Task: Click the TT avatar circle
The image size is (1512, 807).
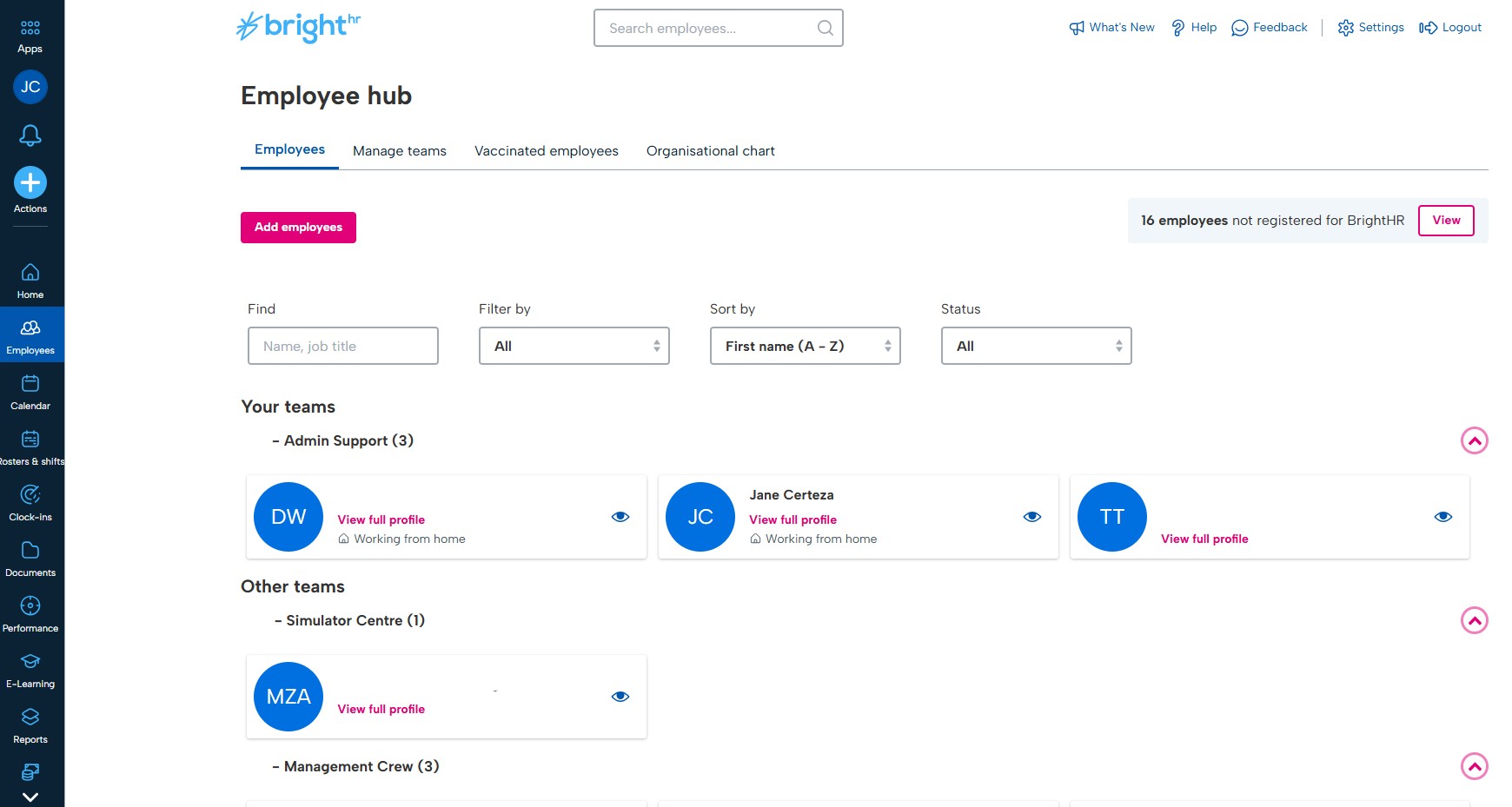Action: click(1112, 517)
